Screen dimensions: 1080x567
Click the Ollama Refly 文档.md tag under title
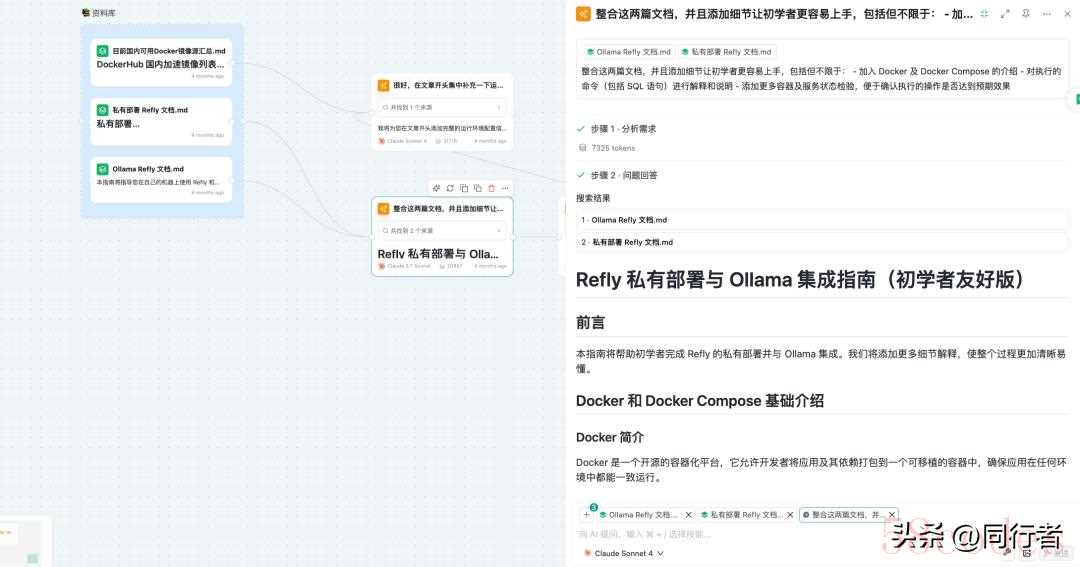tap(628, 51)
